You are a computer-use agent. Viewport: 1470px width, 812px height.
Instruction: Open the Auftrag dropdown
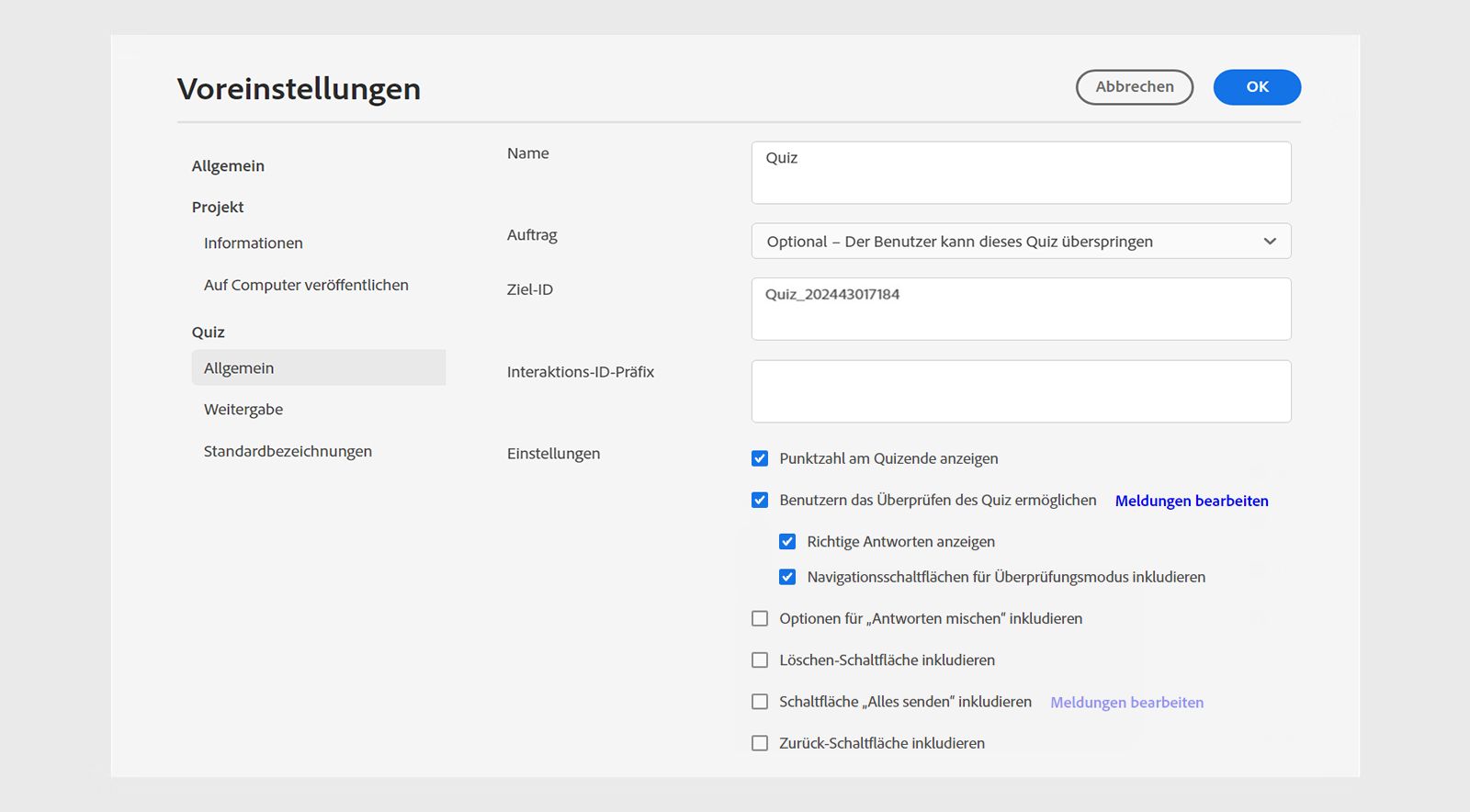[1021, 242]
